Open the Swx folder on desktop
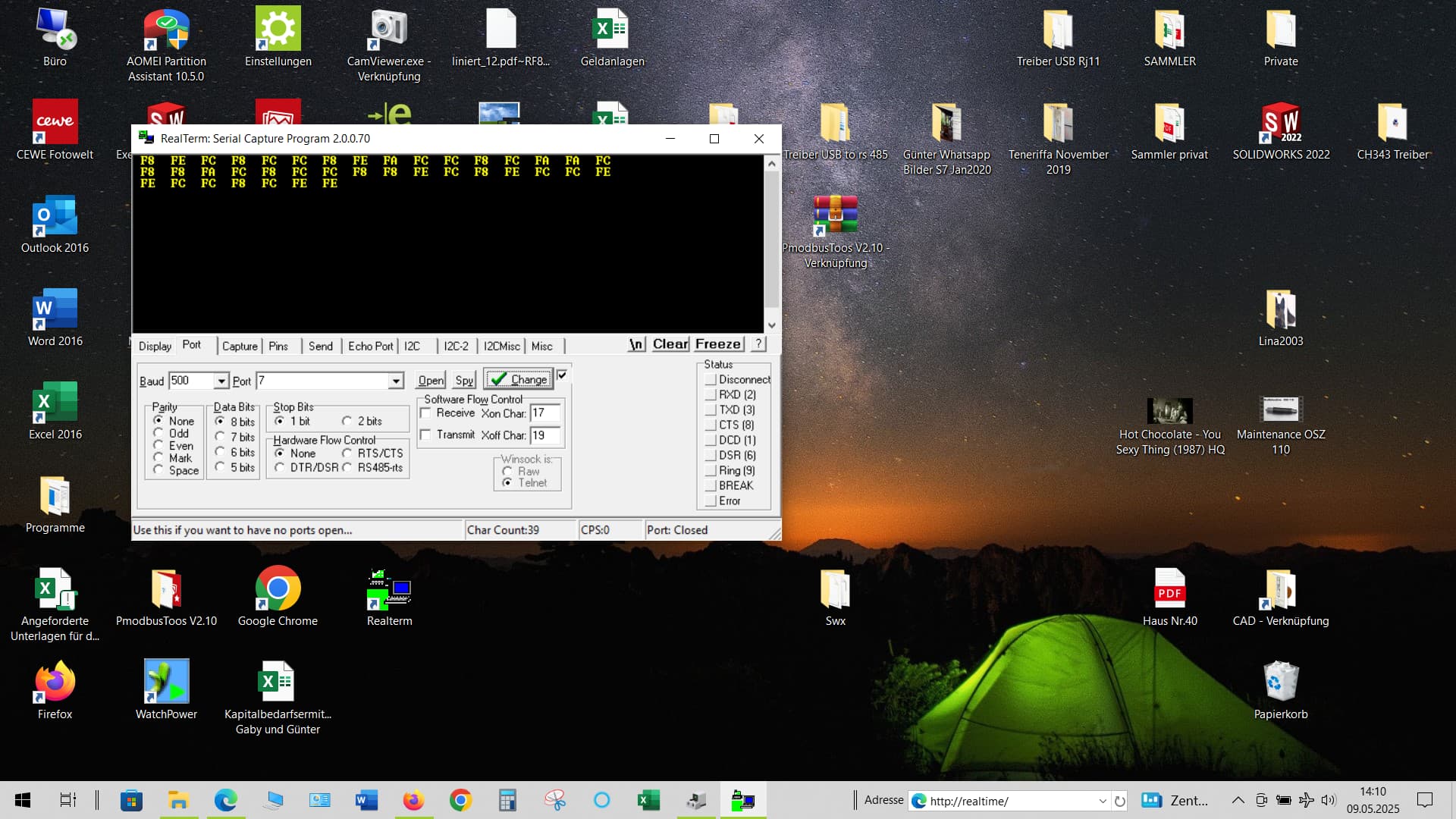Image resolution: width=1456 pixels, height=819 pixels. 835,597
